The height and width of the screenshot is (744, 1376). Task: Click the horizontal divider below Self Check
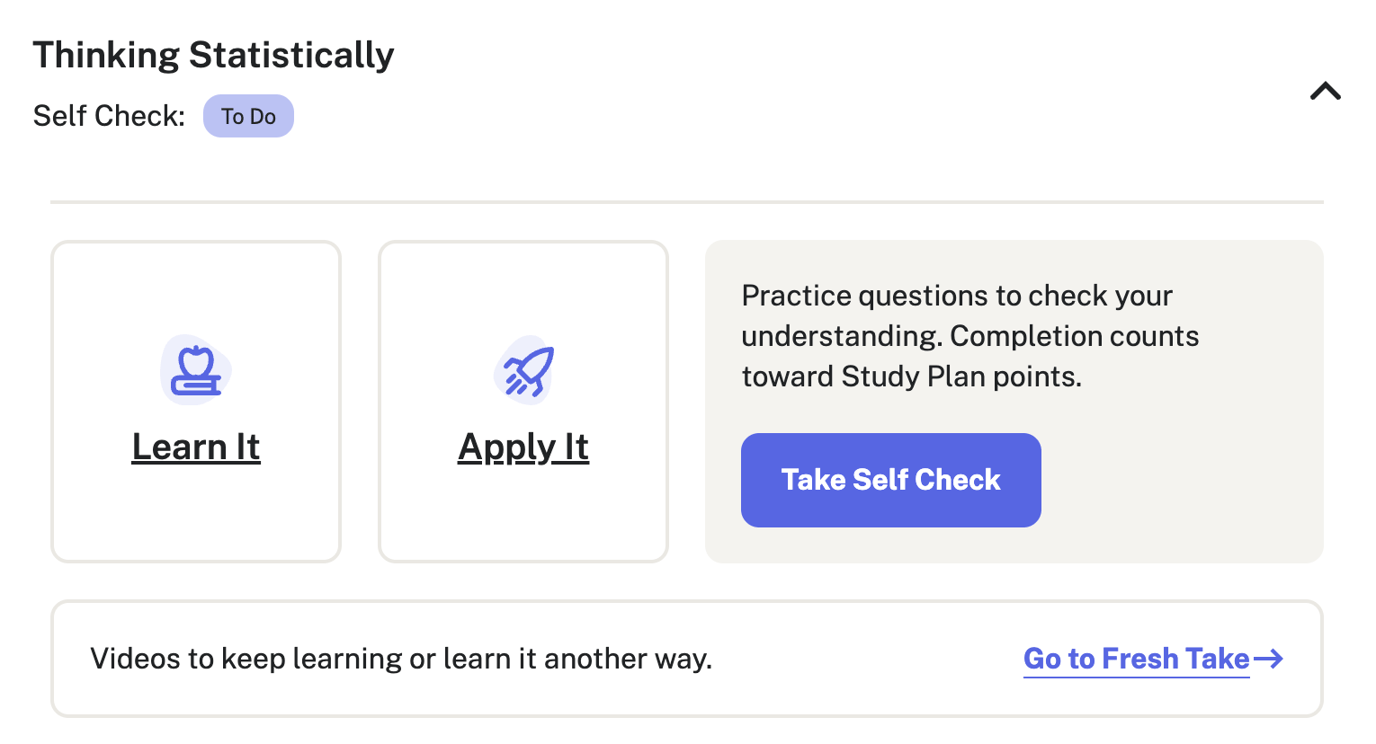click(686, 202)
